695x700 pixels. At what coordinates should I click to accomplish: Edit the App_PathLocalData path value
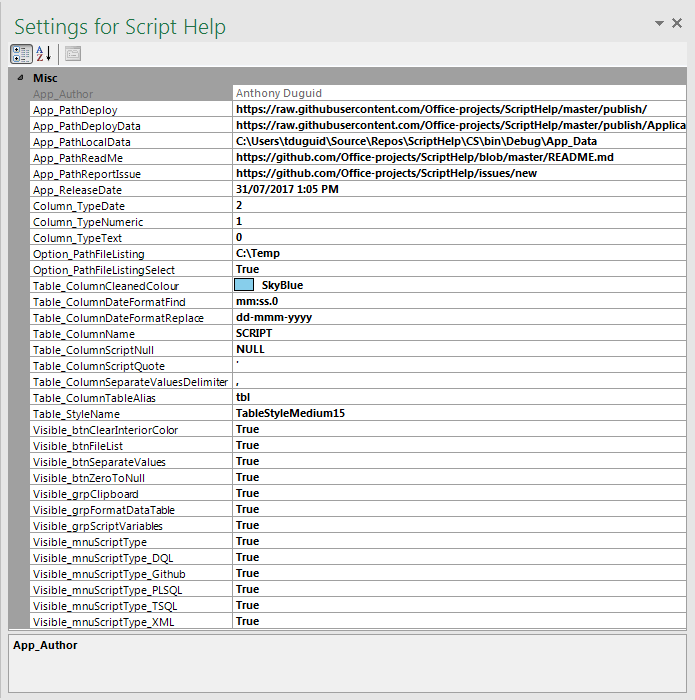coord(459,141)
